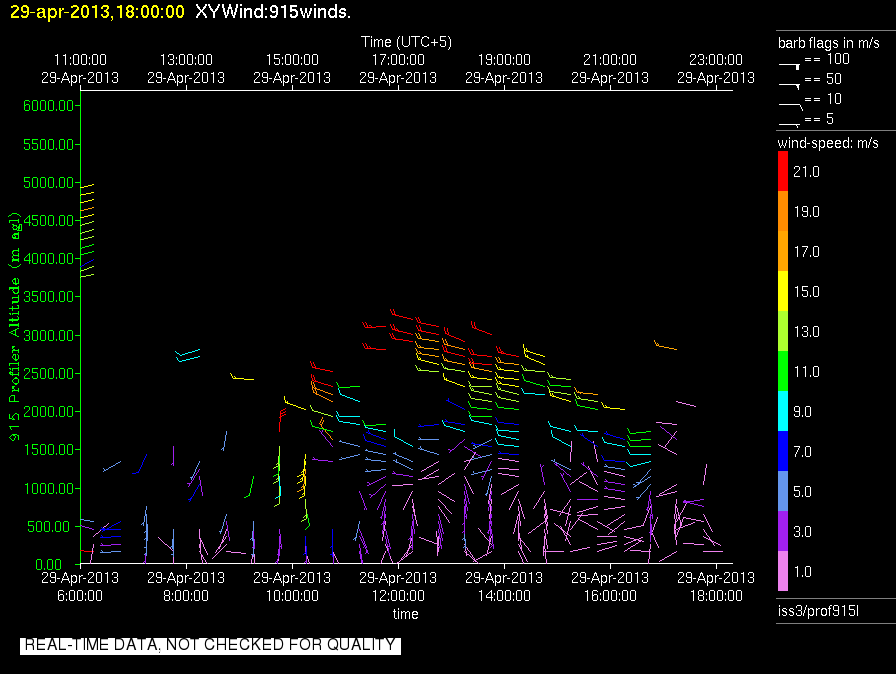
Task: Click the light blue 5.0 wind-speed color band
Action: pos(783,491)
